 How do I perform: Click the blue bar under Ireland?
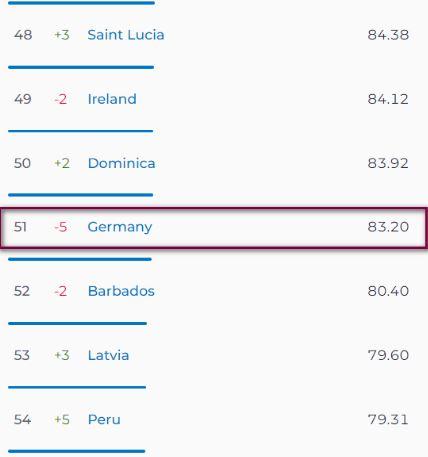[80, 131]
